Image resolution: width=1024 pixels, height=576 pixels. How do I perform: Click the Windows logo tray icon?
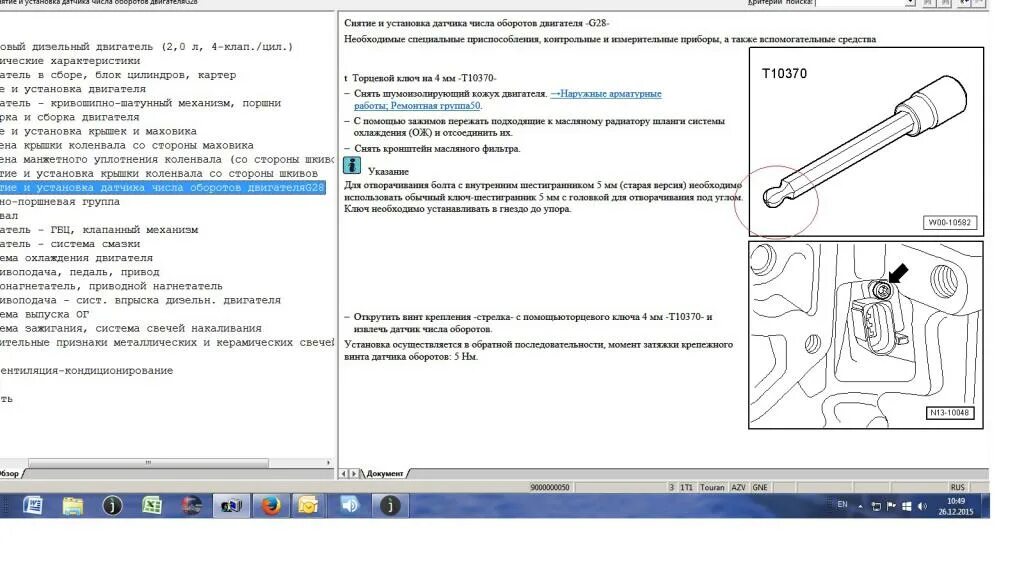pyautogui.click(x=906, y=506)
